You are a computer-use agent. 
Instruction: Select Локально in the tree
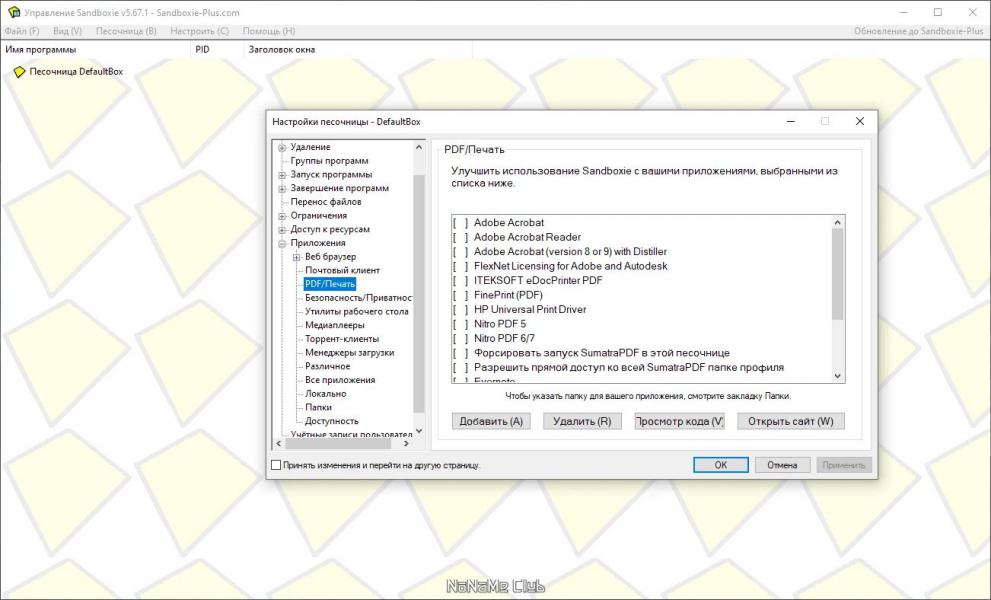coord(325,394)
